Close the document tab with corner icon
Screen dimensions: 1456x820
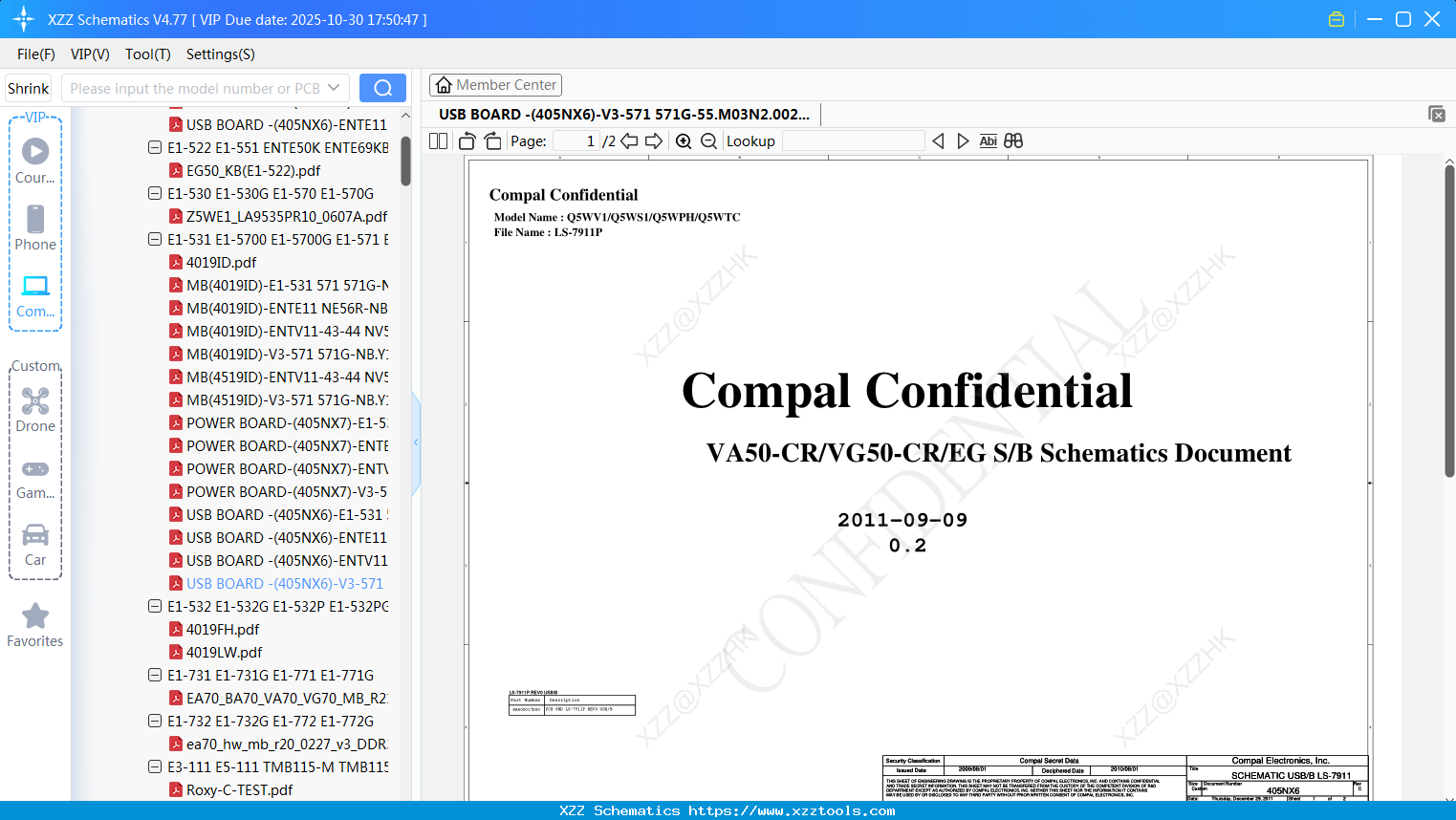pyautogui.click(x=1437, y=114)
